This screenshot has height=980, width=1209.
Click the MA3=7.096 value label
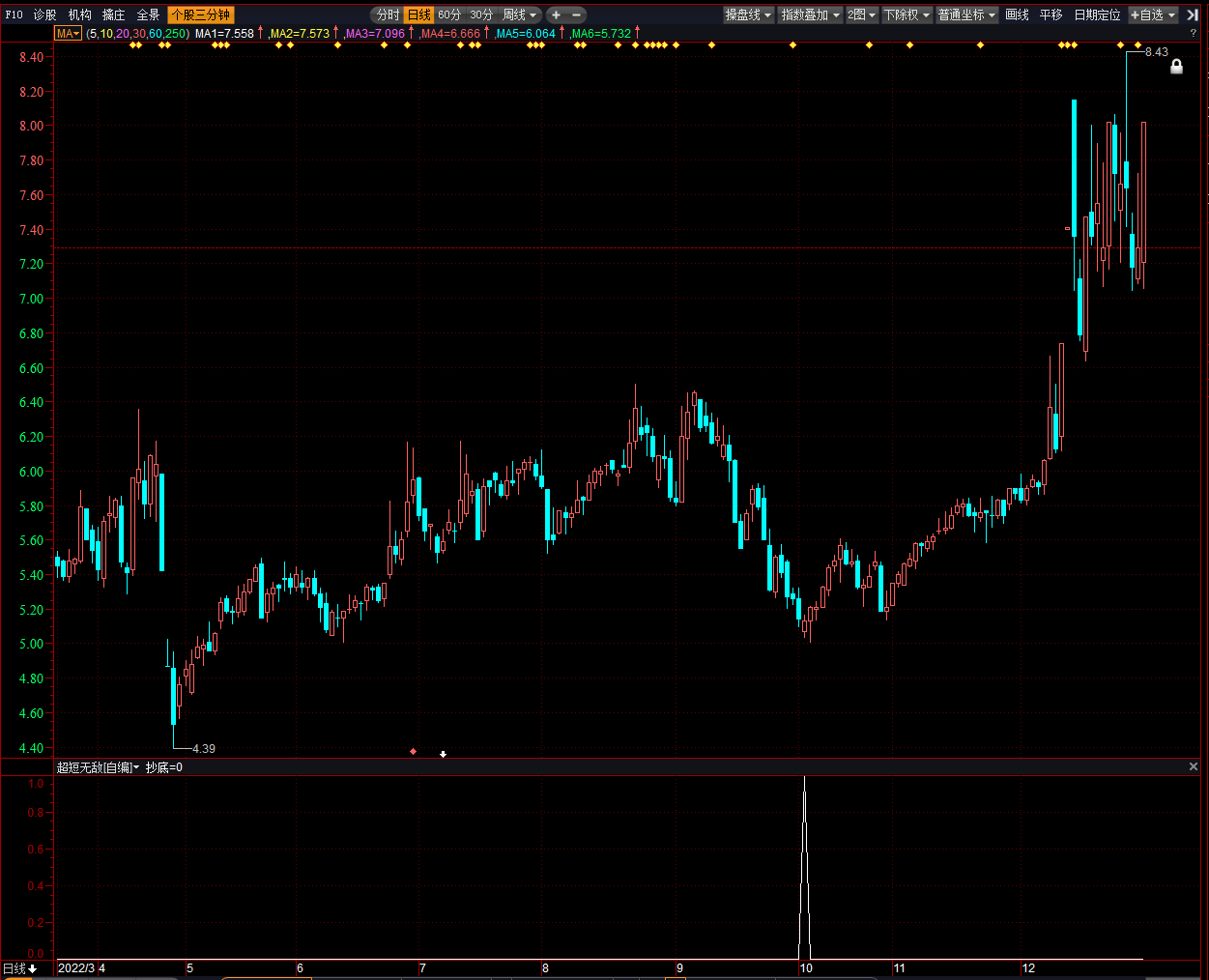pos(375,34)
